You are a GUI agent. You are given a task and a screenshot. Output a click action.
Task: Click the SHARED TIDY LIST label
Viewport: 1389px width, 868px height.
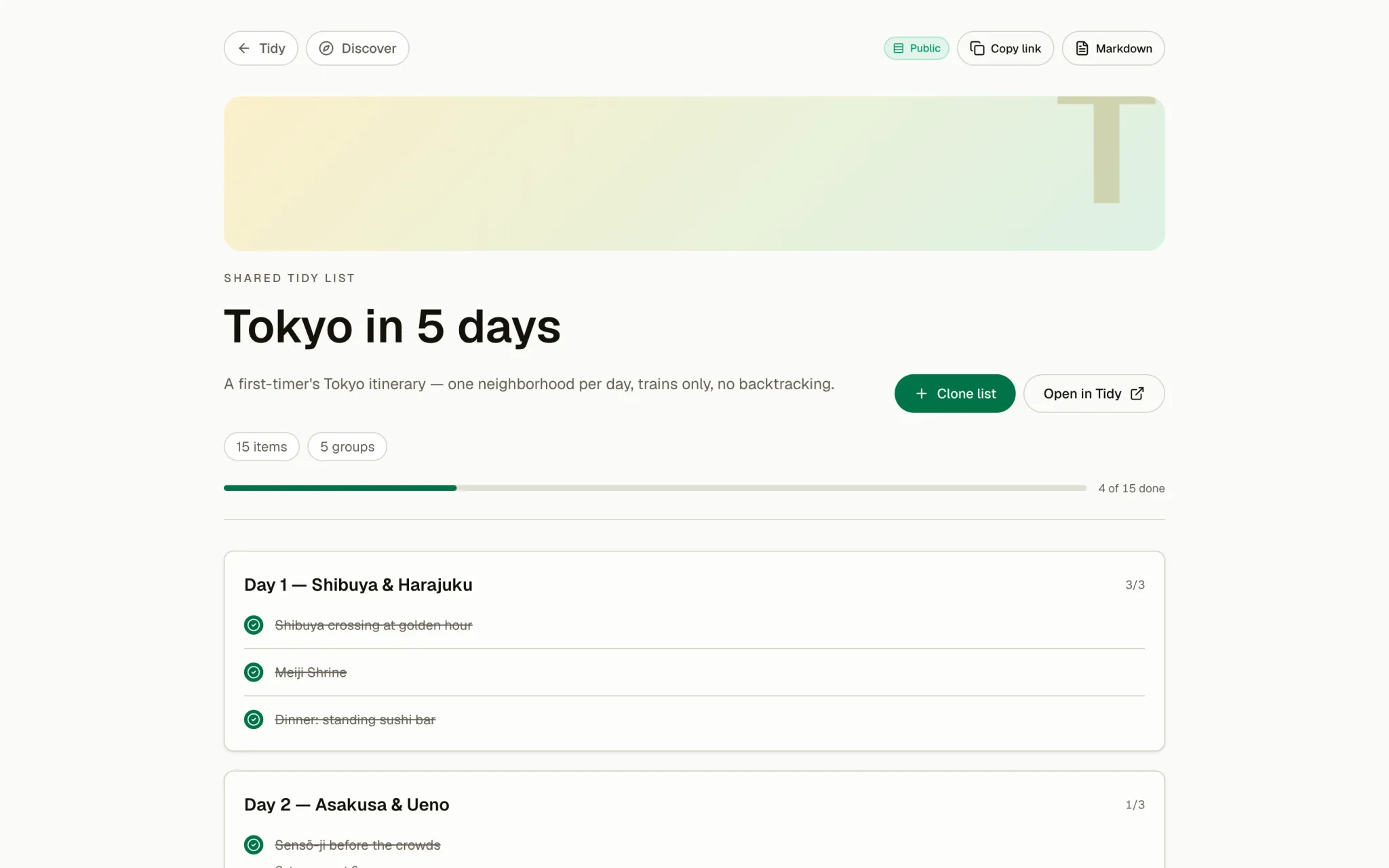point(290,278)
